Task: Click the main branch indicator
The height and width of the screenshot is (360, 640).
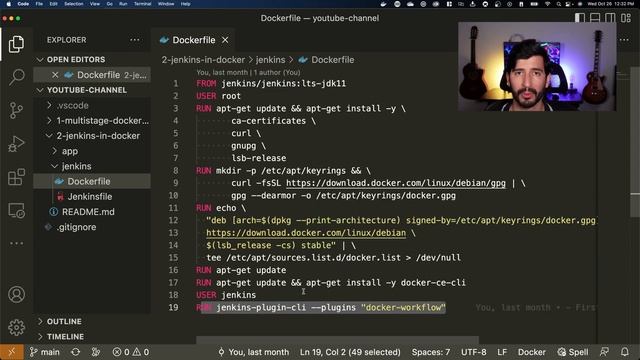Action: coord(44,352)
